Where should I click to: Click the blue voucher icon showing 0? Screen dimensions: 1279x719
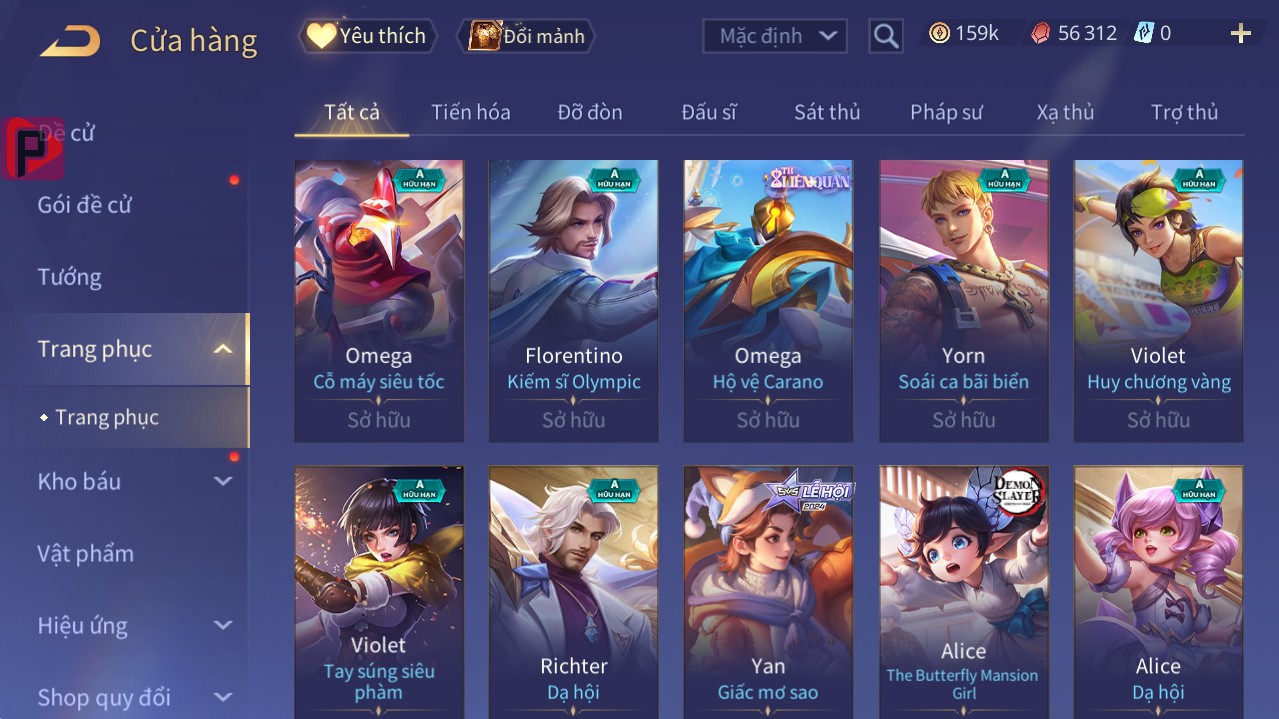pyautogui.click(x=1143, y=33)
